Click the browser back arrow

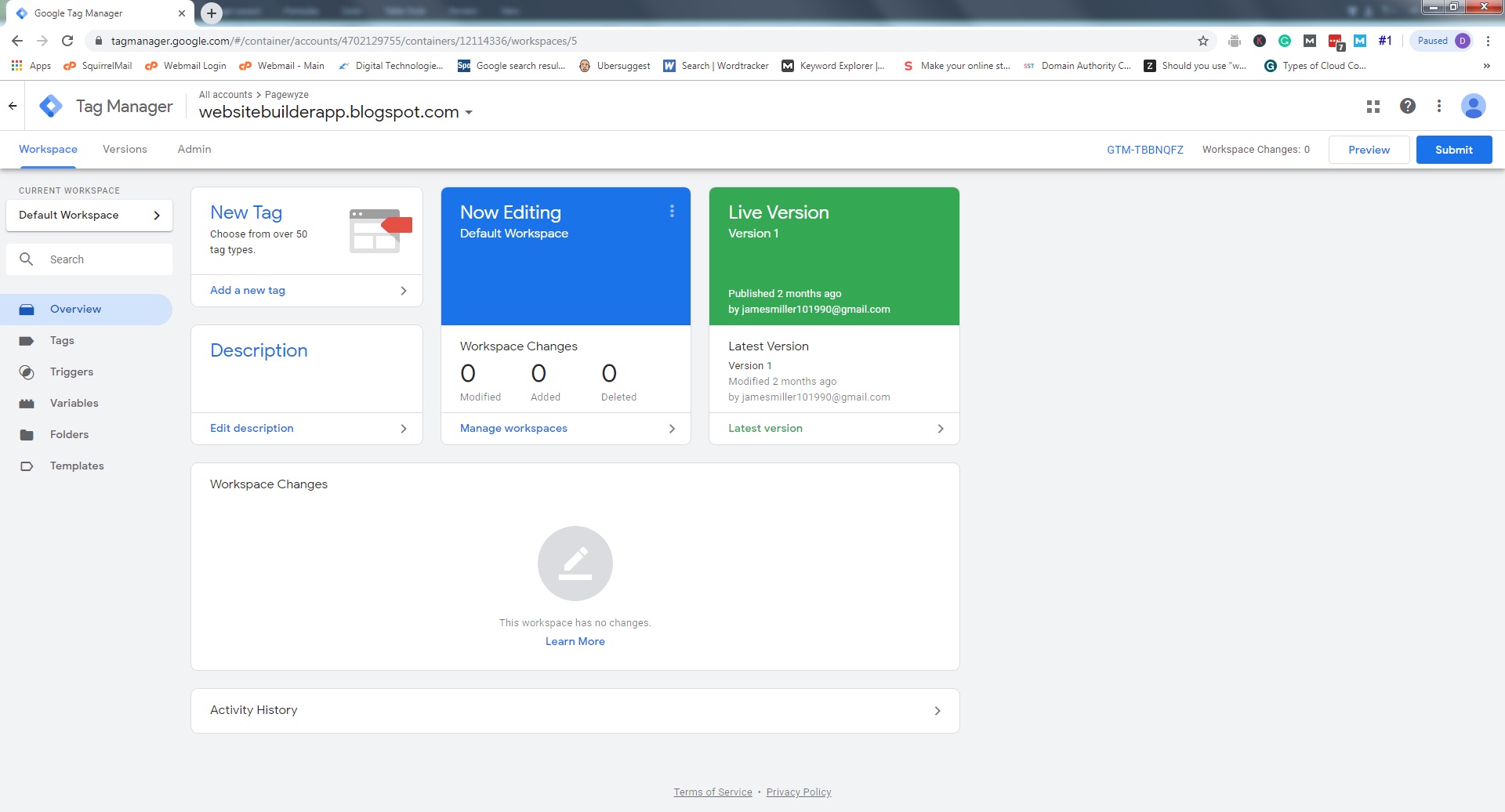click(17, 41)
